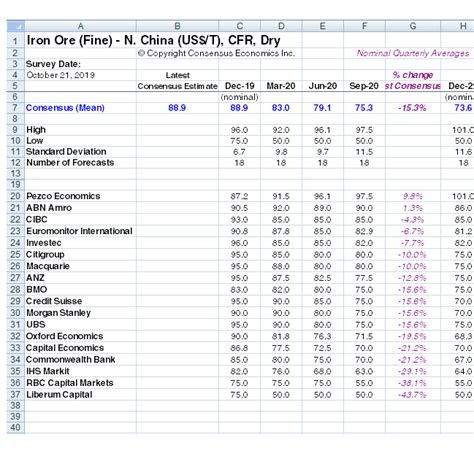The image size is (474, 456).
Task: Select column G header
Action: (413, 26)
